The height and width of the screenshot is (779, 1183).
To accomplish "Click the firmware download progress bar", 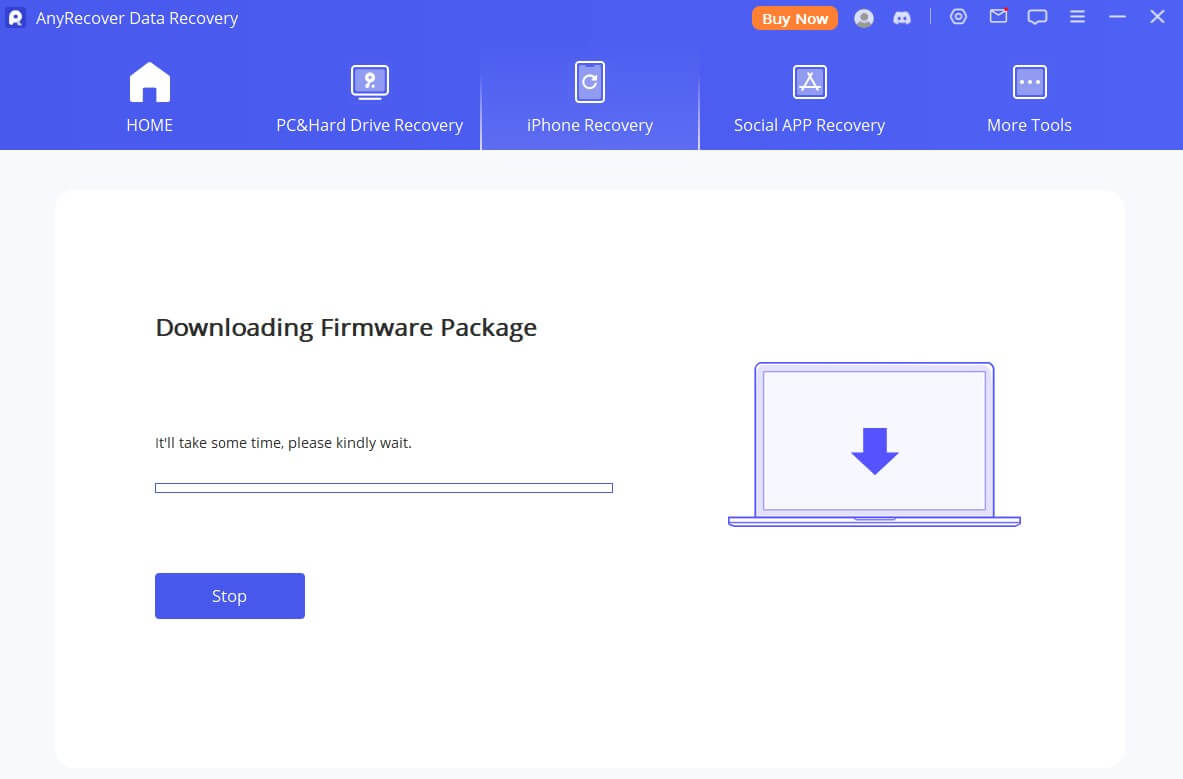I will pyautogui.click(x=383, y=487).
